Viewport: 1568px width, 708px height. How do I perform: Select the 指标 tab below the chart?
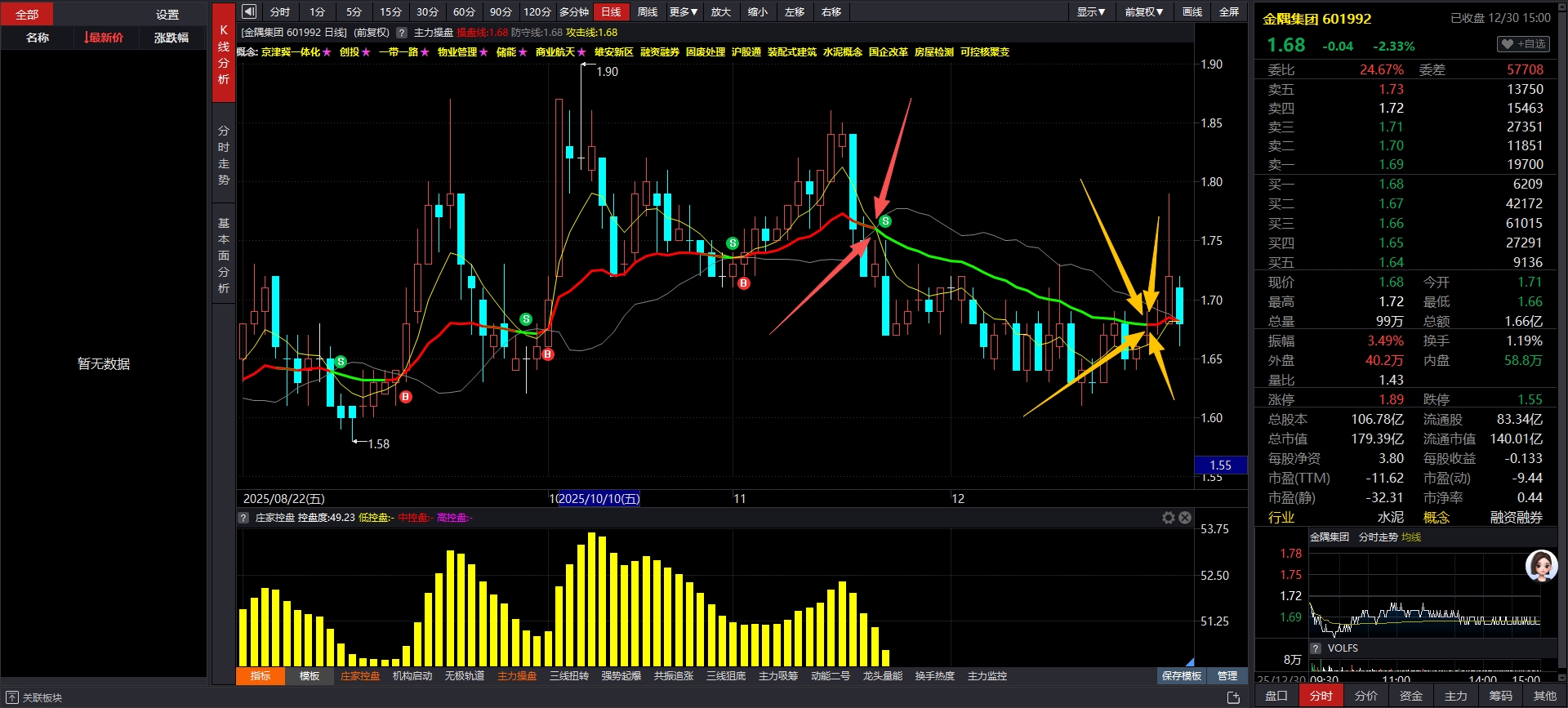pos(261,676)
